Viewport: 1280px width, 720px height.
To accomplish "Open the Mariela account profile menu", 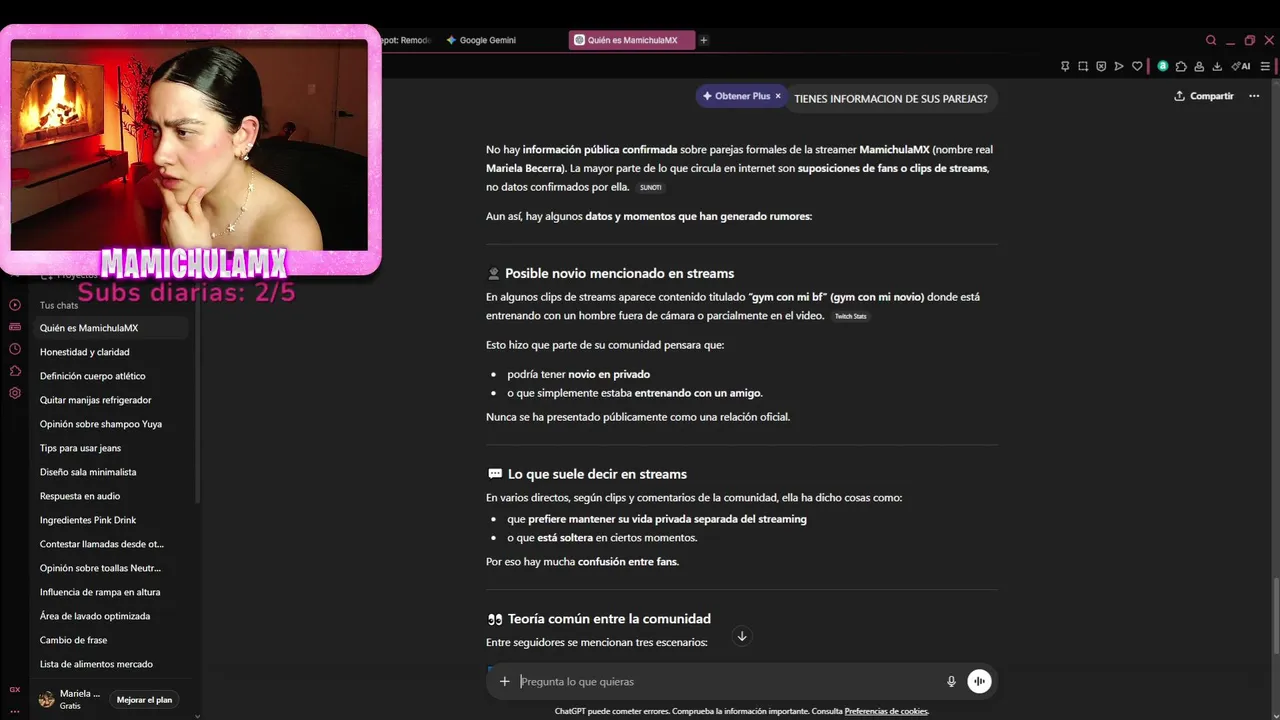I will [x=70, y=699].
